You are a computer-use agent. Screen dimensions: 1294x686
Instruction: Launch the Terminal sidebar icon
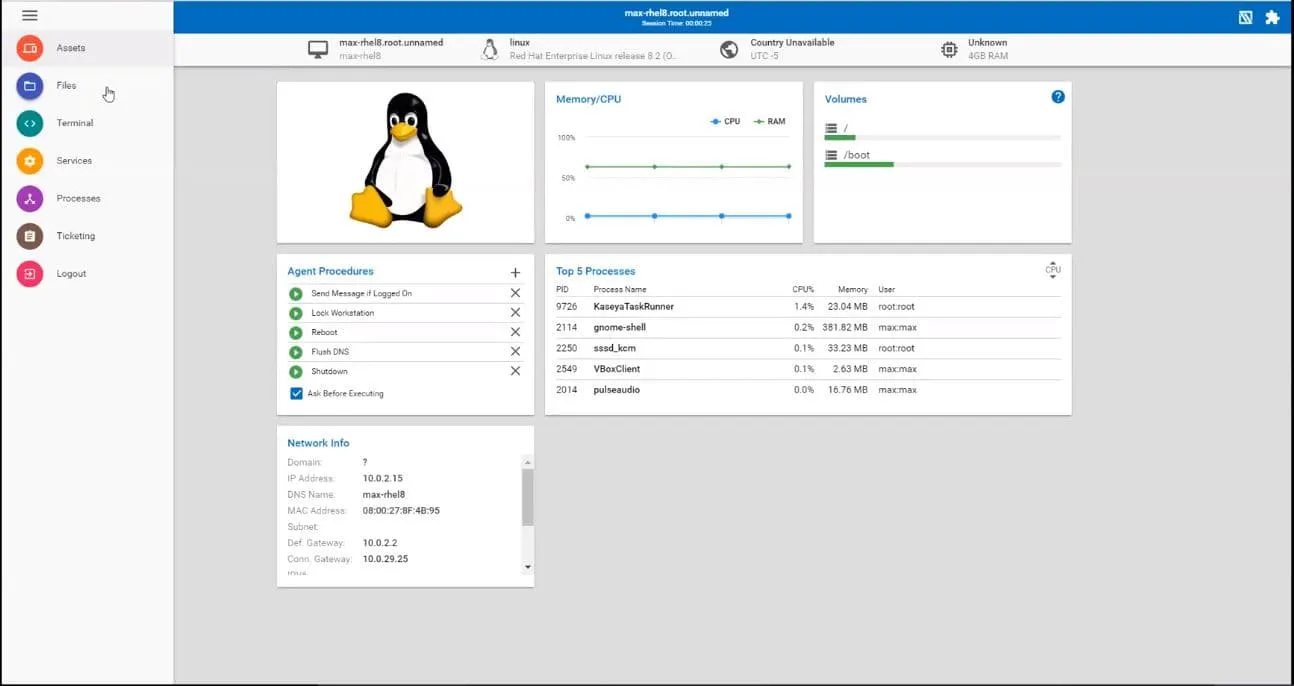point(30,123)
